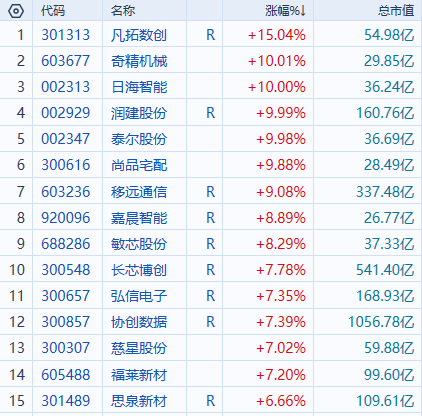Open stock name 尚品宅配

[x=139, y=165]
